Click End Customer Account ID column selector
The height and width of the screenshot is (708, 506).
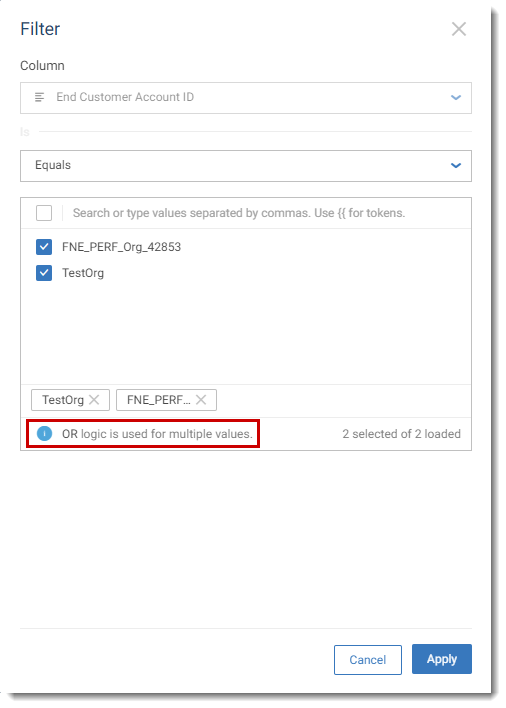pos(246,98)
